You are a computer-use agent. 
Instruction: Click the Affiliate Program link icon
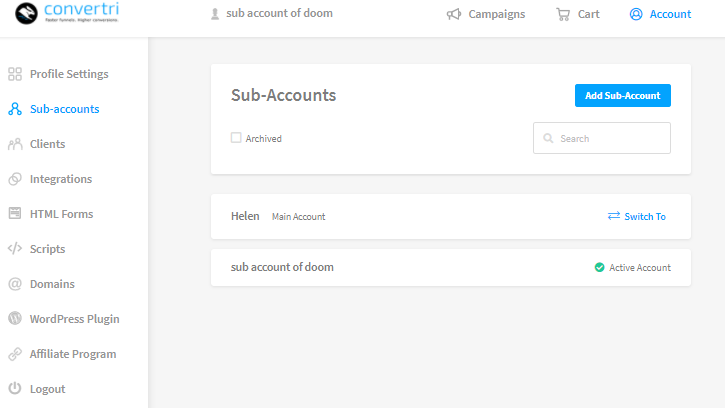[x=15, y=354]
